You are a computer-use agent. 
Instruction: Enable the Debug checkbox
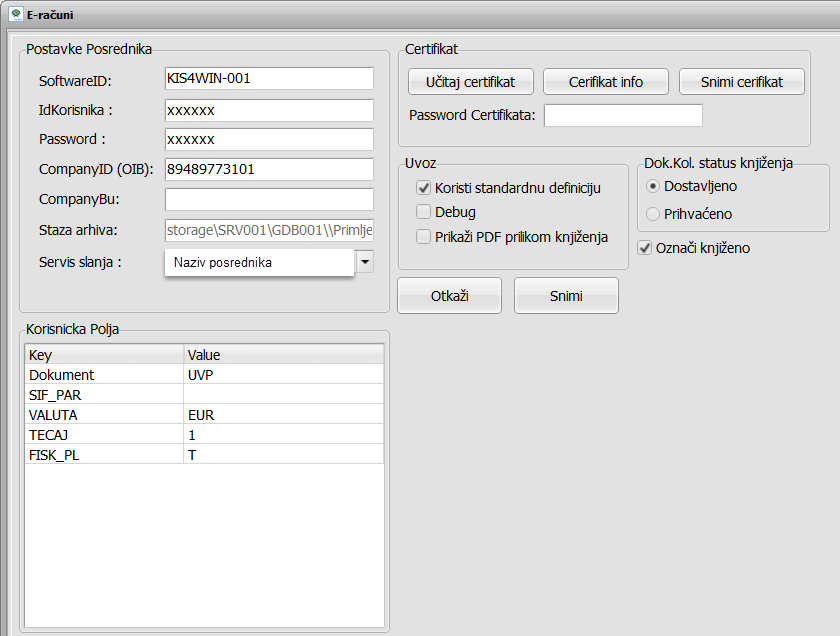423,212
